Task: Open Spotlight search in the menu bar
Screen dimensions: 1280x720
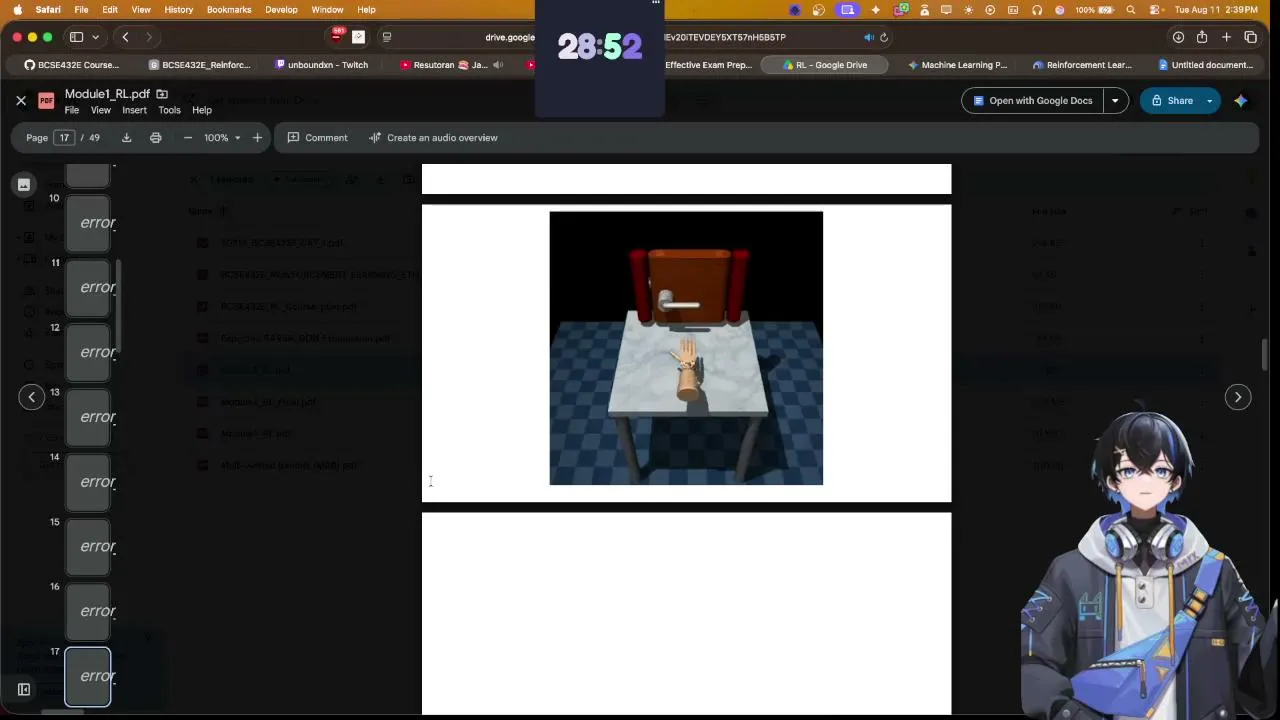Action: pos(1131,10)
